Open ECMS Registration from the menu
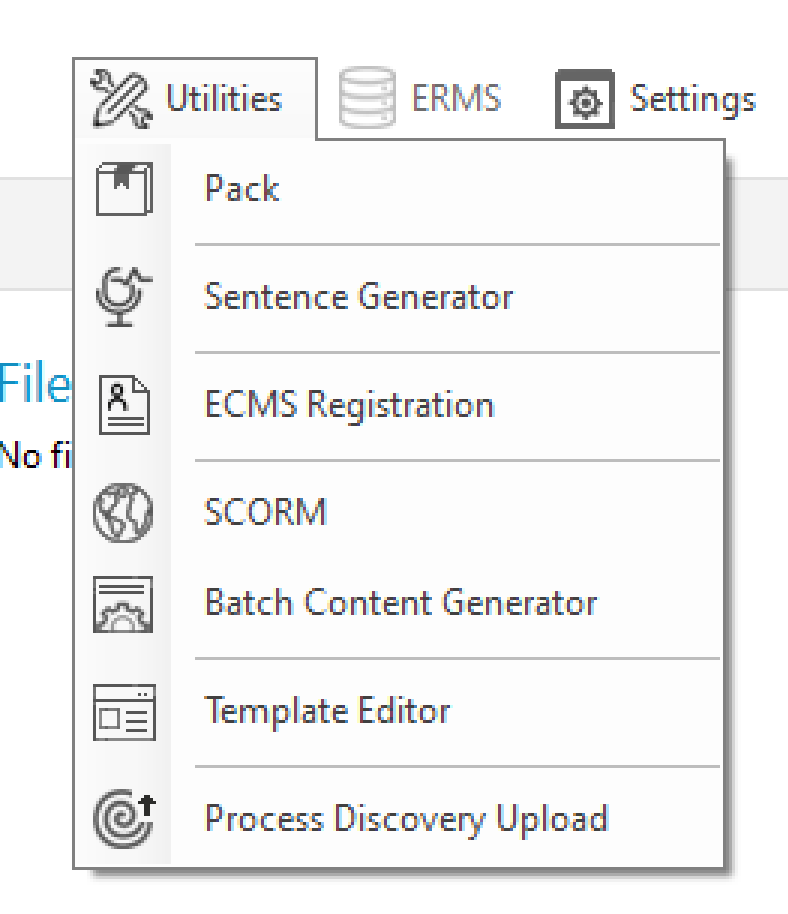 pyautogui.click(x=349, y=405)
